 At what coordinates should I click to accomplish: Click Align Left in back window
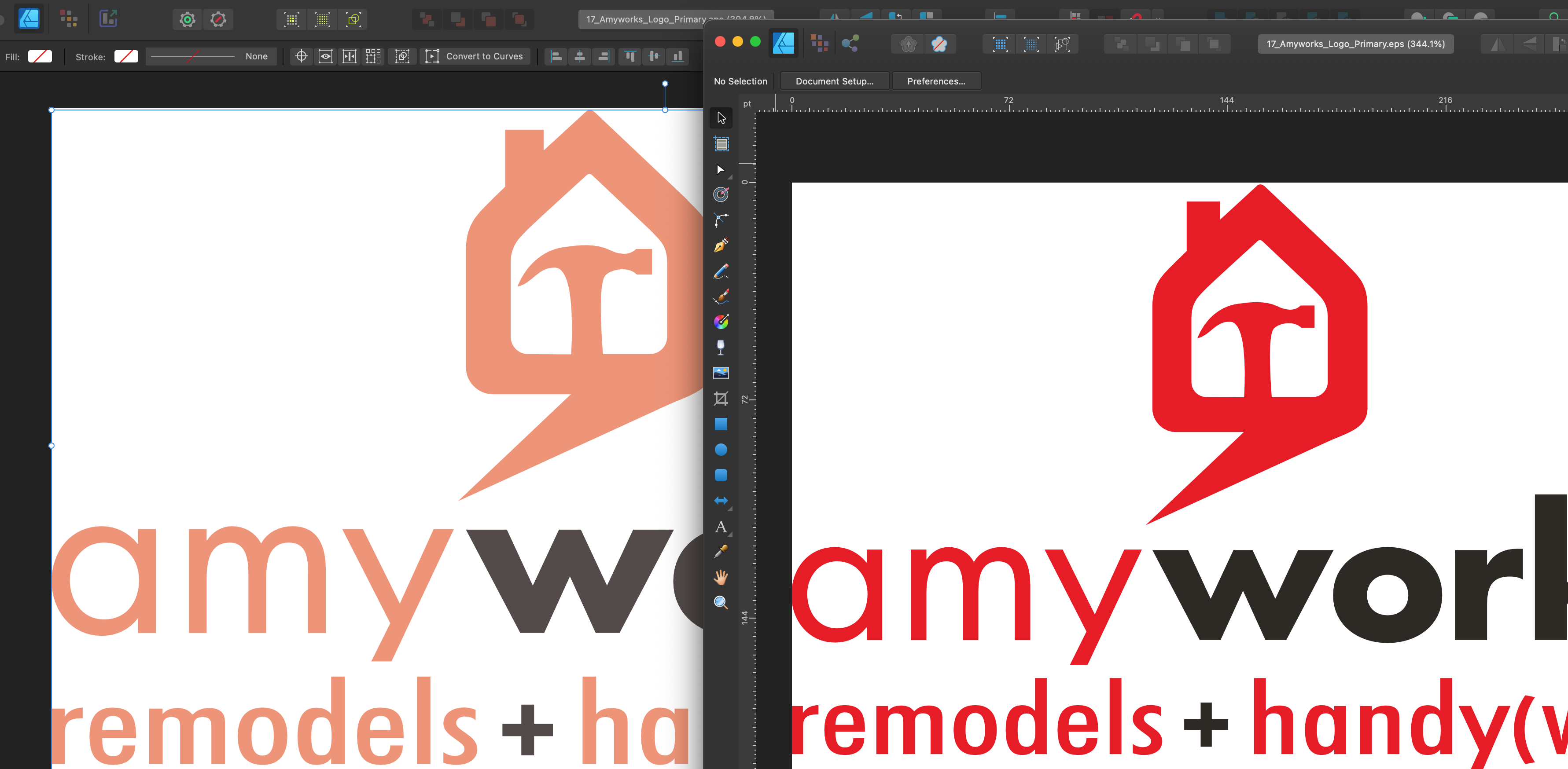point(556,56)
